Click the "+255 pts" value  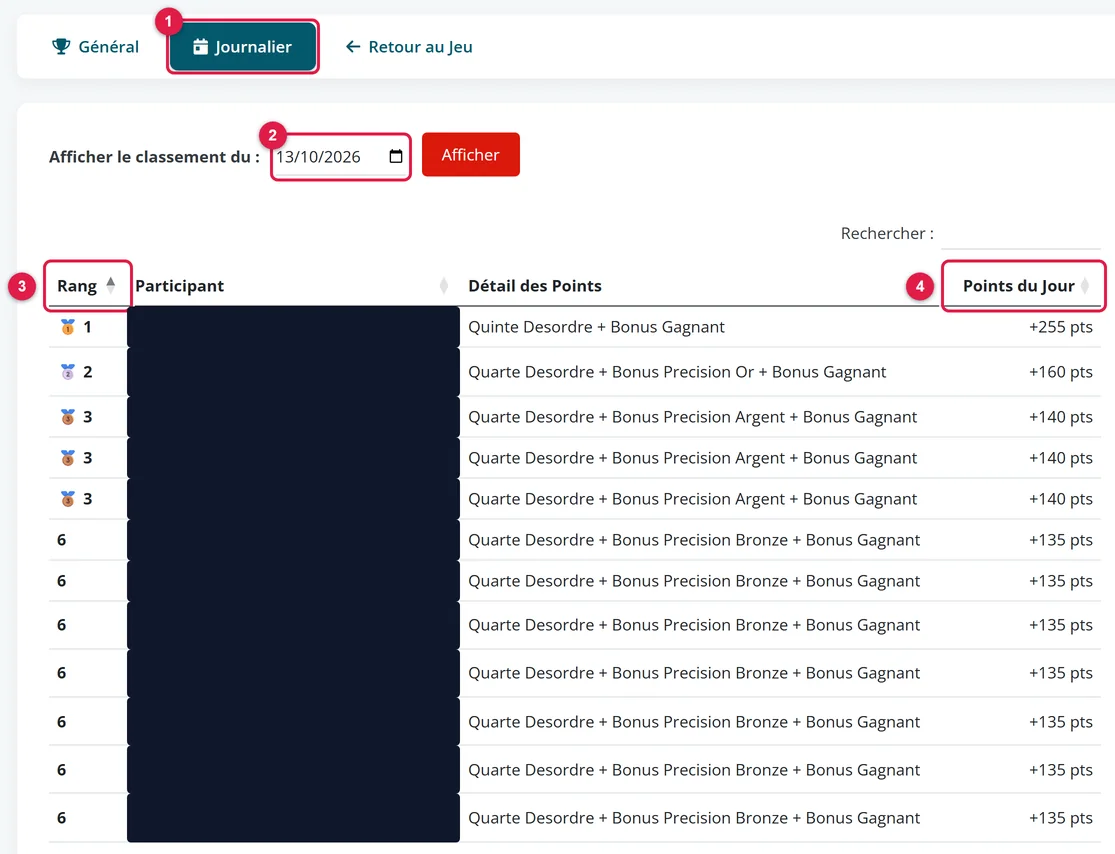(x=1060, y=327)
